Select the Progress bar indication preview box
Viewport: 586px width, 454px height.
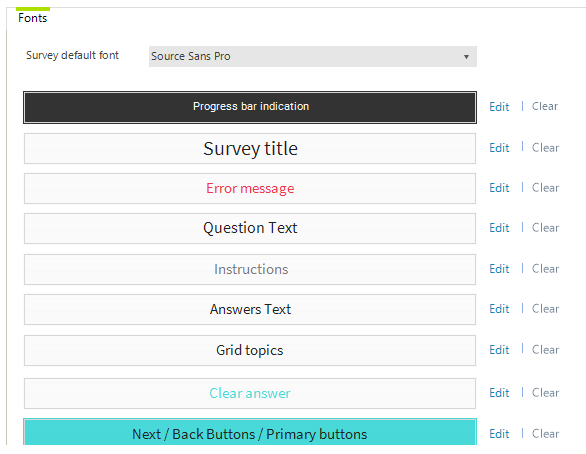(250, 107)
